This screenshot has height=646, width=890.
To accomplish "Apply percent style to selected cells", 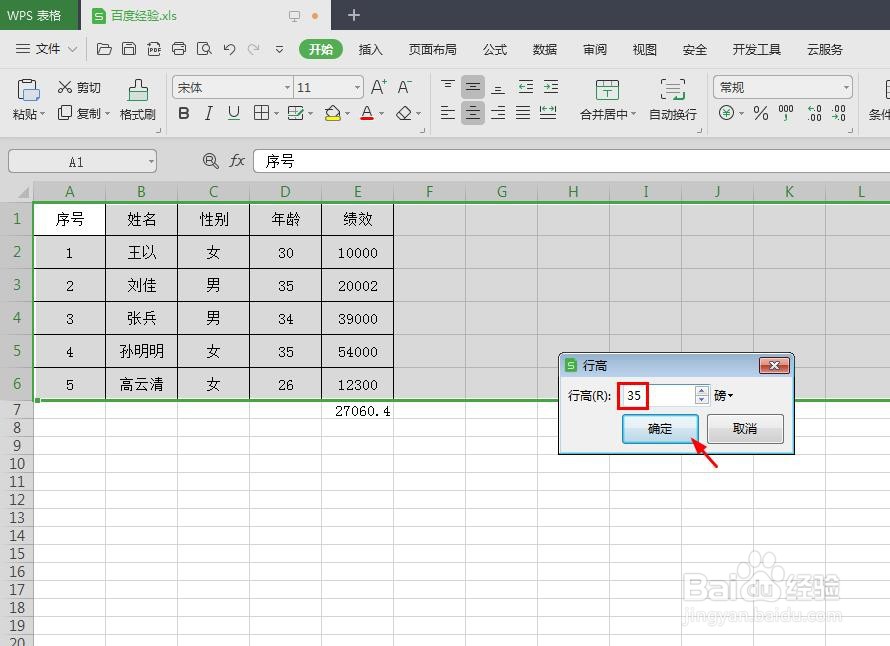I will (x=761, y=113).
